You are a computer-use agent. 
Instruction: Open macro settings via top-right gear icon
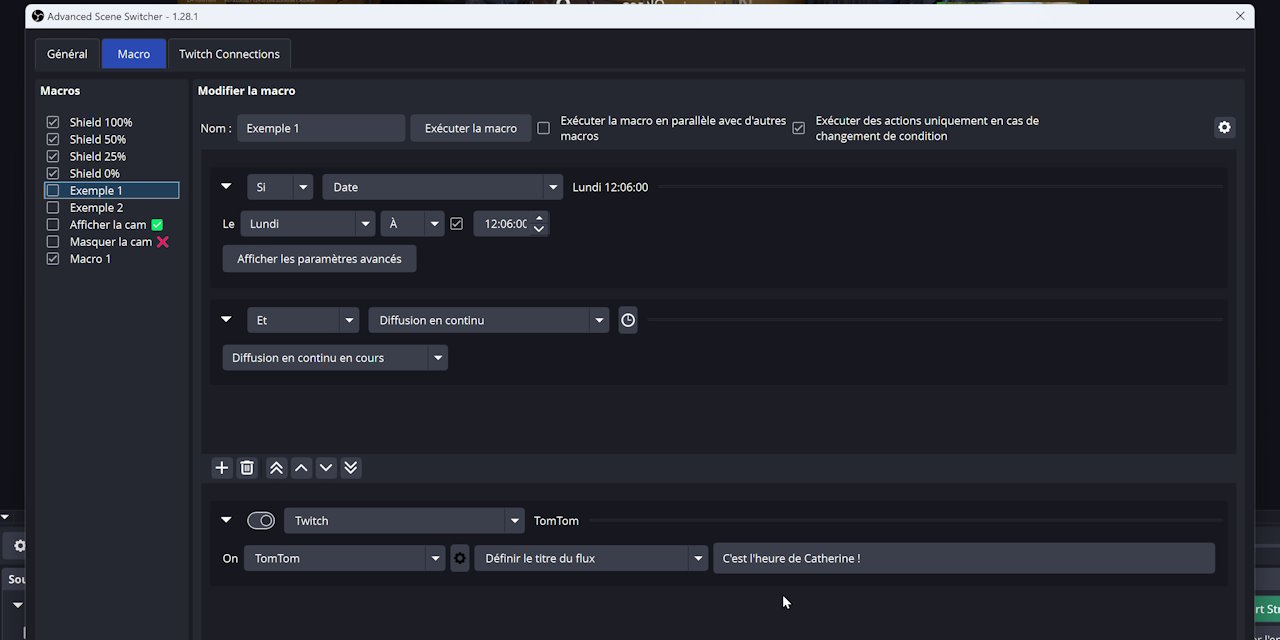point(1224,127)
